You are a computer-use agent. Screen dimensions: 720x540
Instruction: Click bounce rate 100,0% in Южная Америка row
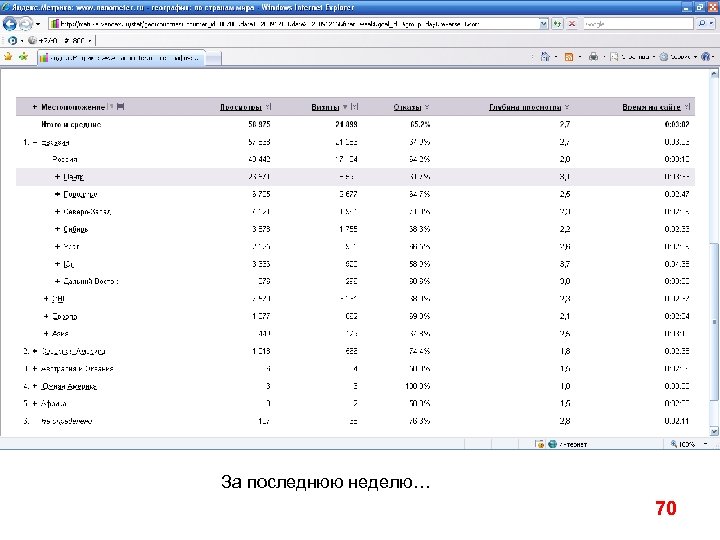point(417,386)
